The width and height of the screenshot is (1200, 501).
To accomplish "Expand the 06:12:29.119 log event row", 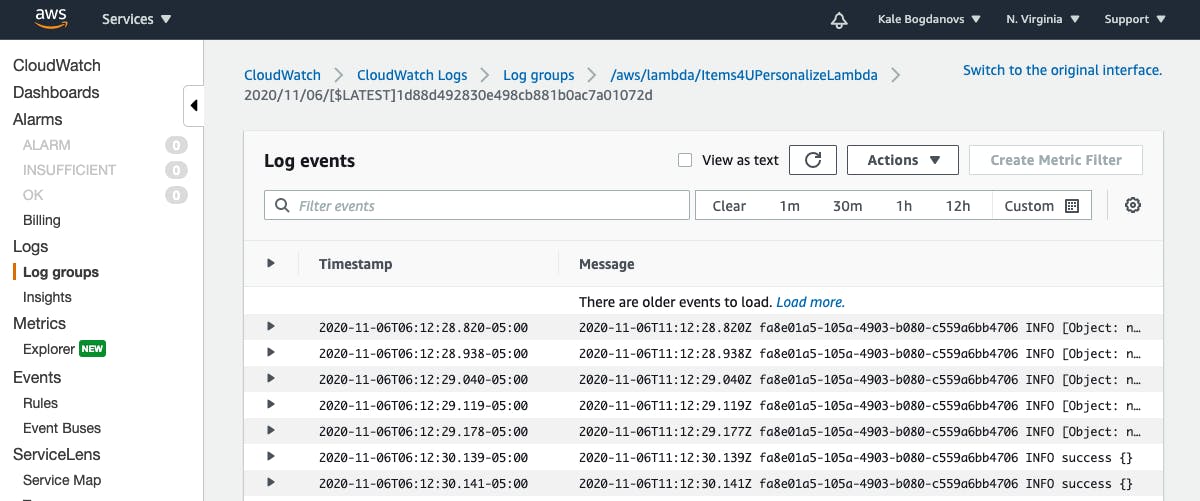I will 271,404.
